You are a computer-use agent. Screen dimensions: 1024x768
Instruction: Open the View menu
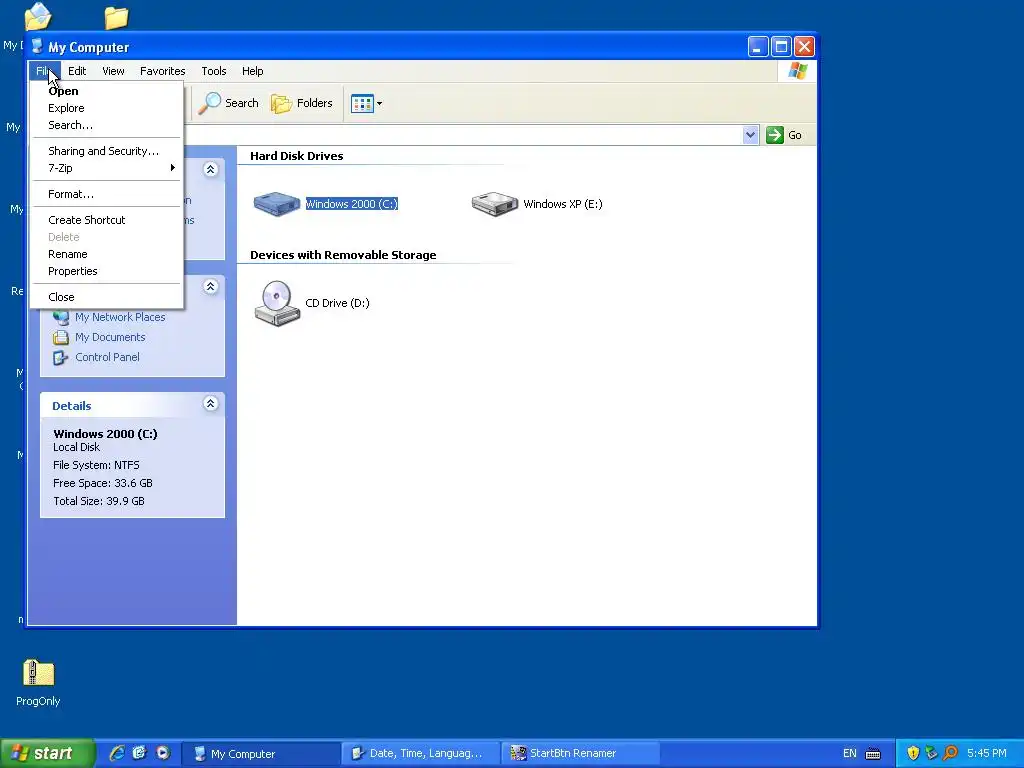coord(113,71)
